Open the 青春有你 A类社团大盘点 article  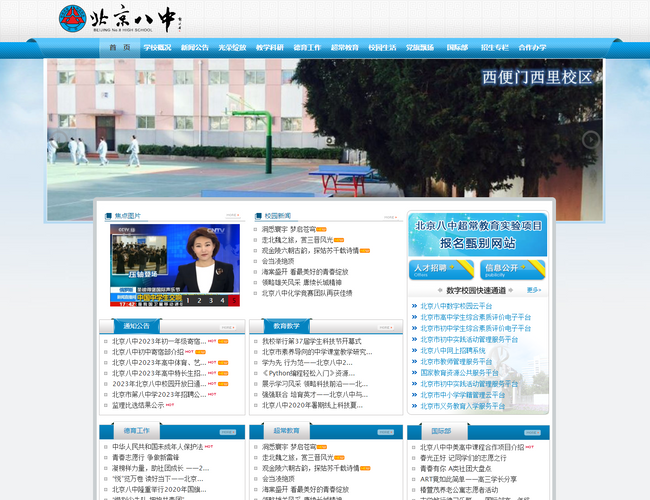coord(456,468)
